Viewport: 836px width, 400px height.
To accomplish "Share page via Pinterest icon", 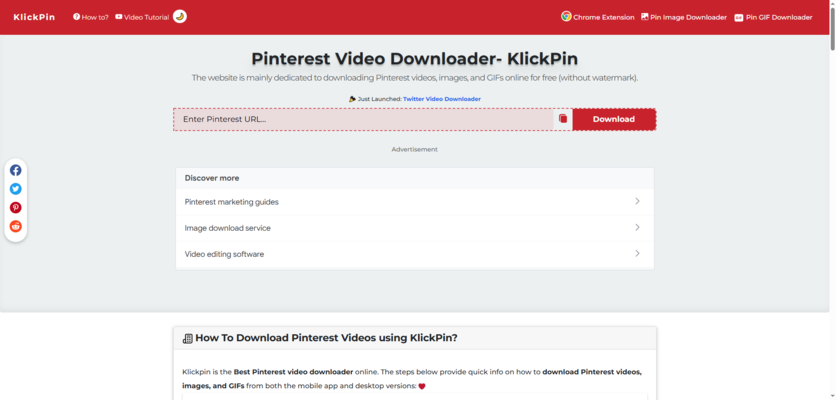I will click(16, 208).
